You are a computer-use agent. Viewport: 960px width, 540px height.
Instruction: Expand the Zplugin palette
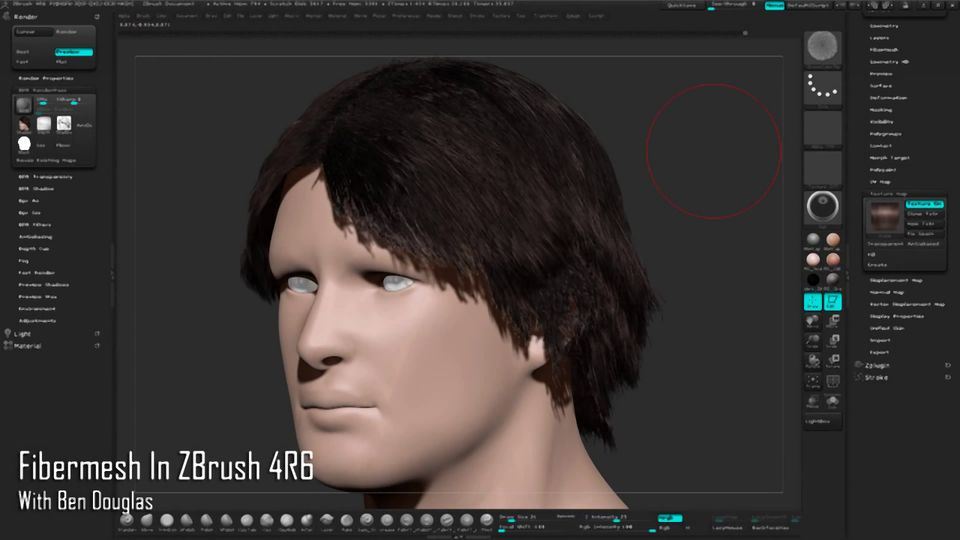pos(877,366)
